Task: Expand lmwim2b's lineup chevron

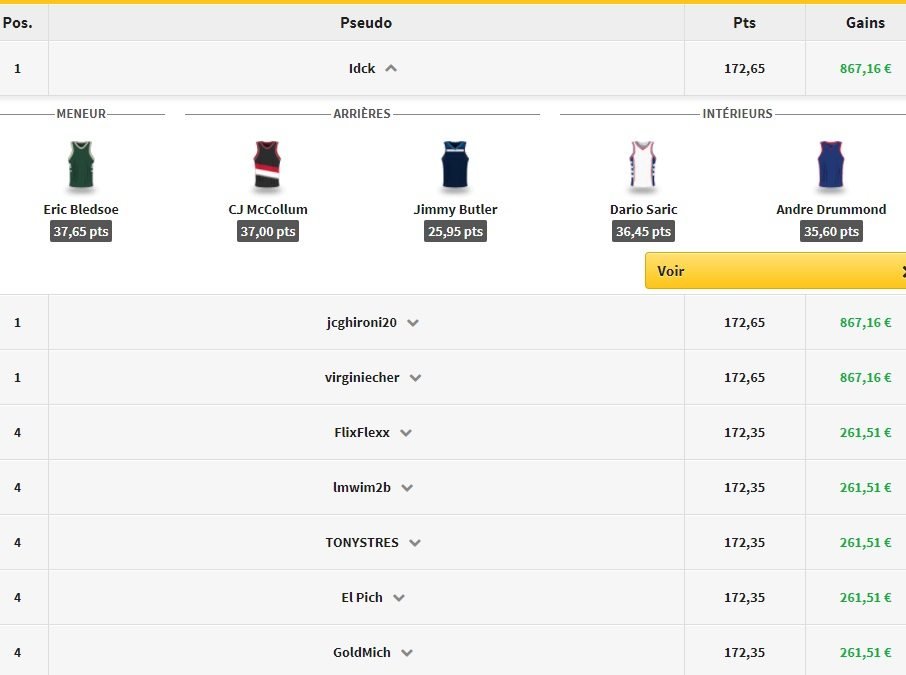Action: click(x=407, y=488)
